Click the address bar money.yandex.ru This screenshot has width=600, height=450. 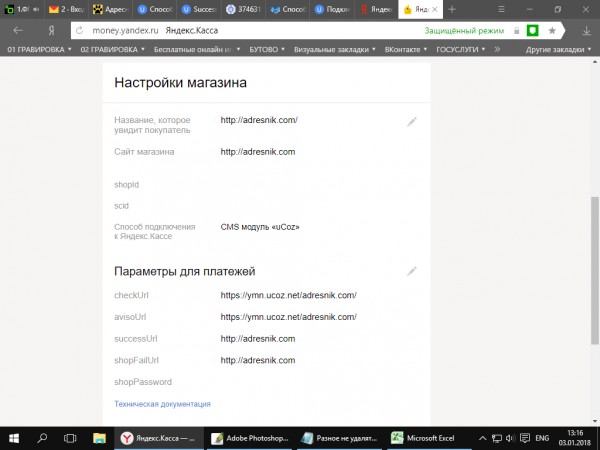pyautogui.click(x=125, y=31)
